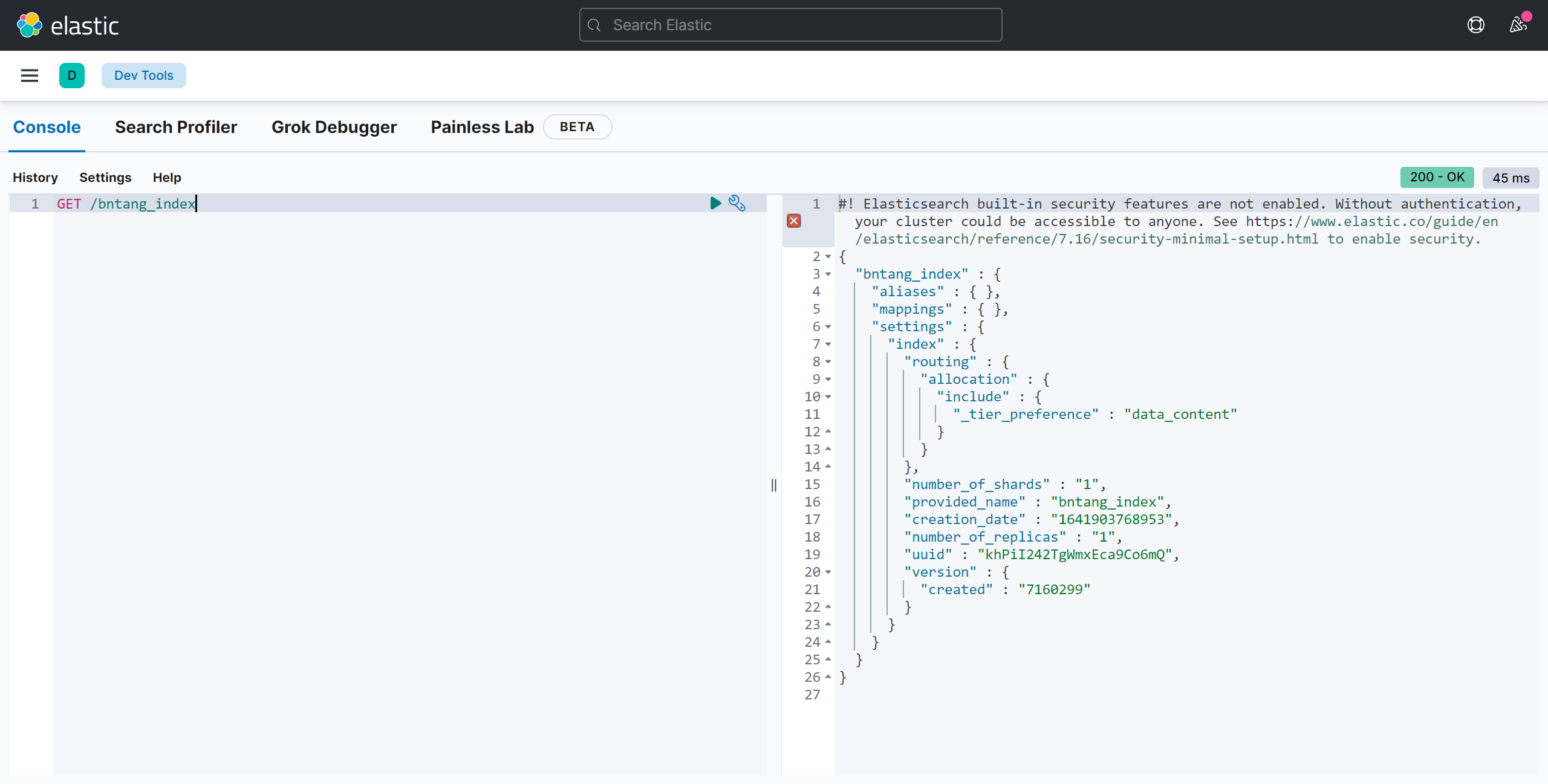1548x784 pixels.
Task: Open the newsfeed celebration icon
Action: click(1518, 25)
